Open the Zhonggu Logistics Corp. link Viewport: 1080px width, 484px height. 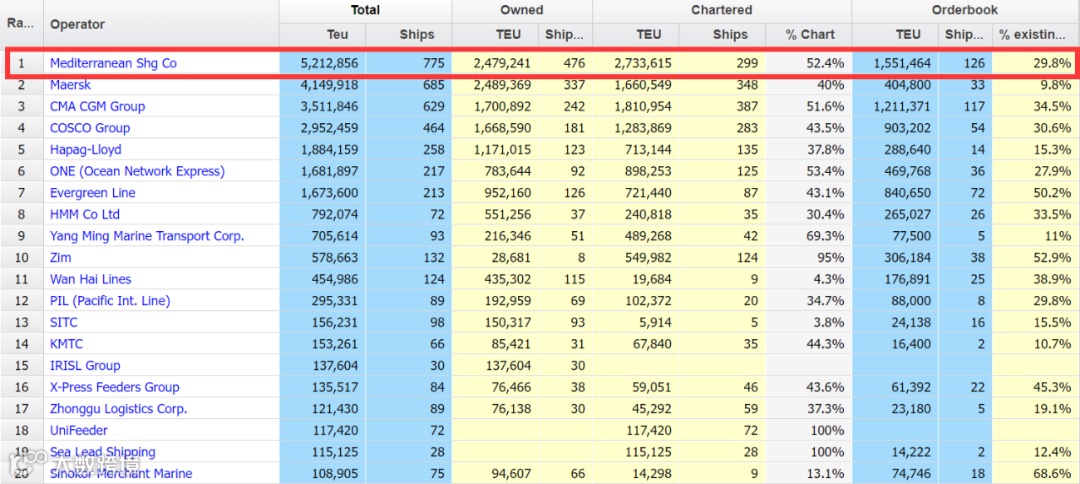118,408
